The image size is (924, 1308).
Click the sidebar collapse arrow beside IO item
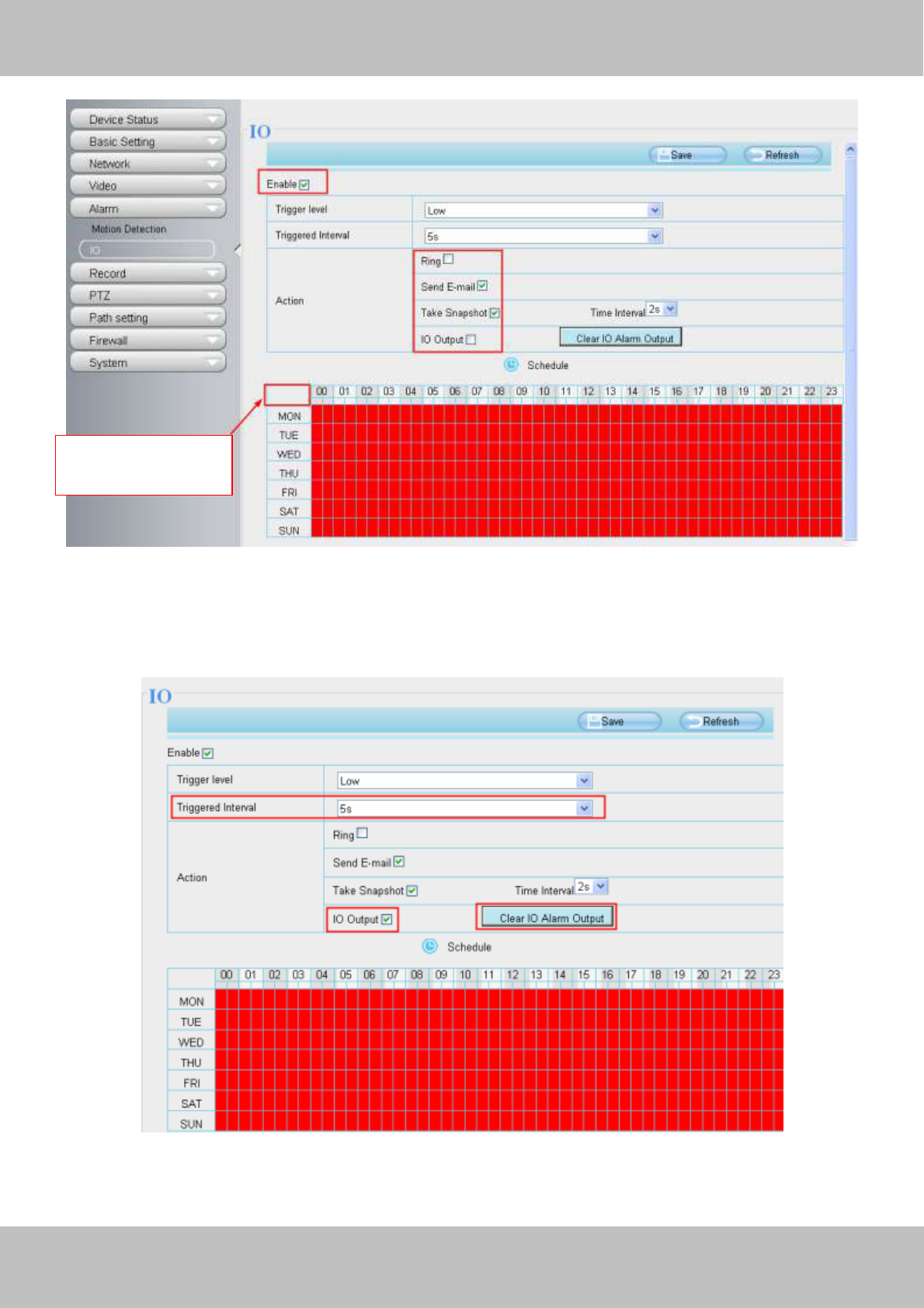pos(238,249)
